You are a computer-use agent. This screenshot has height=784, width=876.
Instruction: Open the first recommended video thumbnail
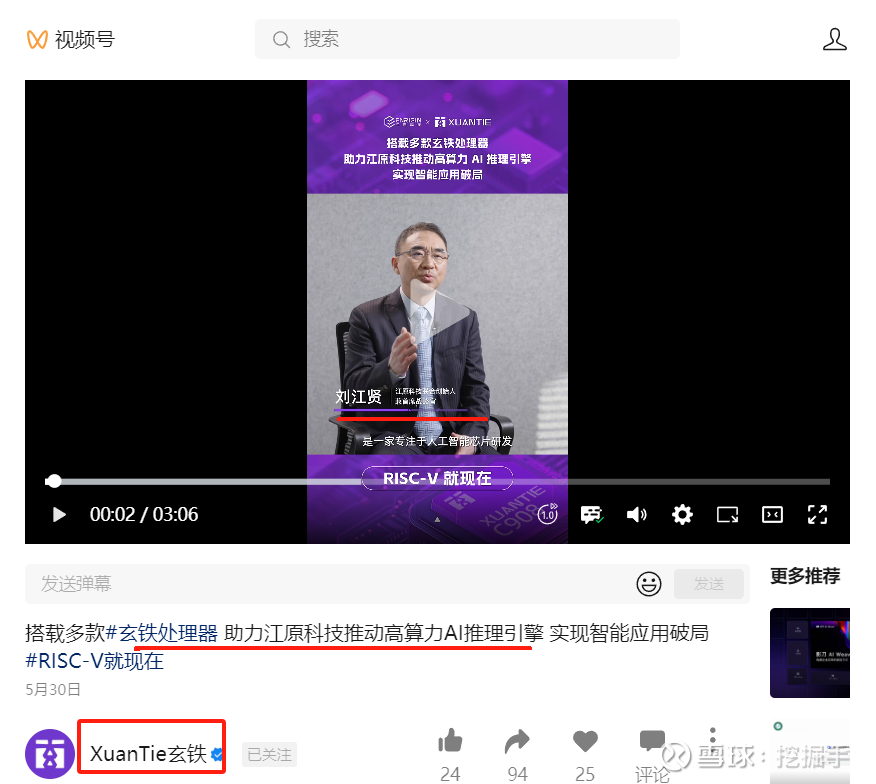point(810,653)
